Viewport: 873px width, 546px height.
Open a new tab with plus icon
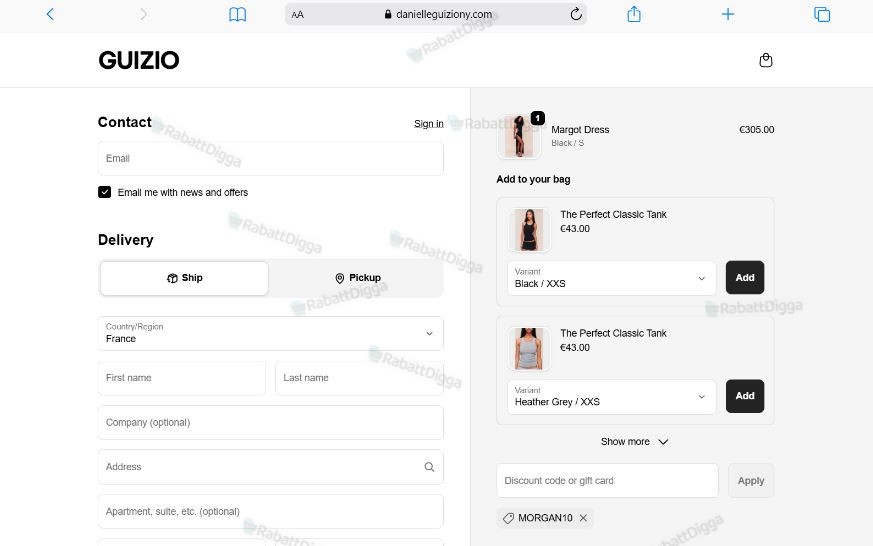pyautogui.click(x=728, y=14)
